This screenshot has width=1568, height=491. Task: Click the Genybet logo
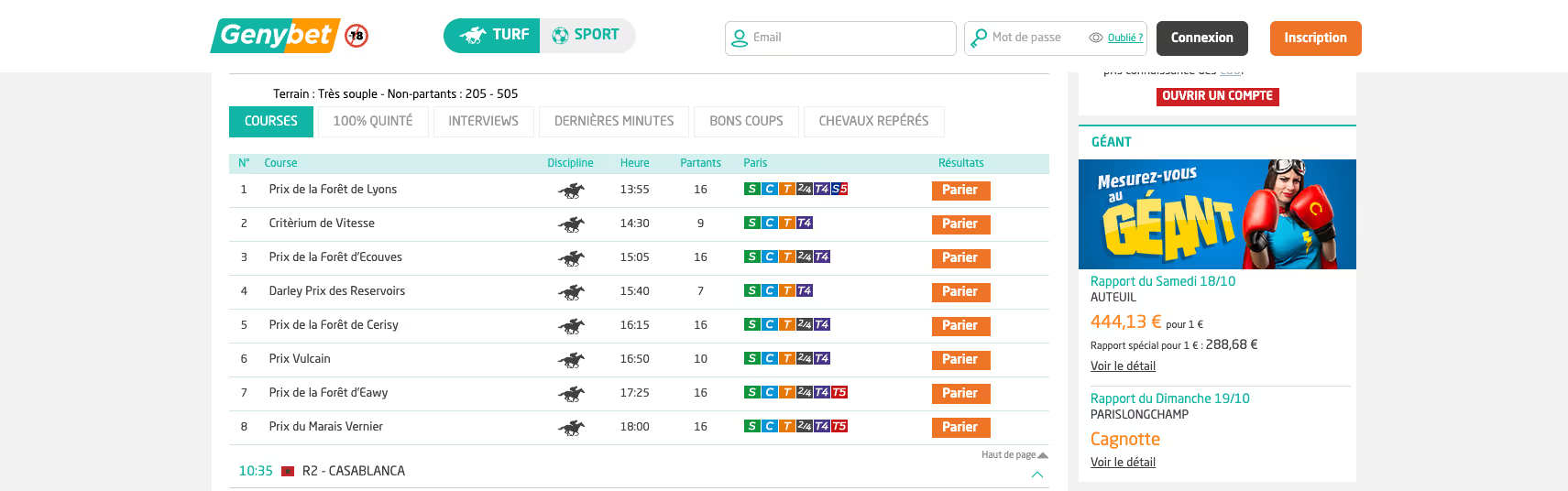[x=275, y=36]
